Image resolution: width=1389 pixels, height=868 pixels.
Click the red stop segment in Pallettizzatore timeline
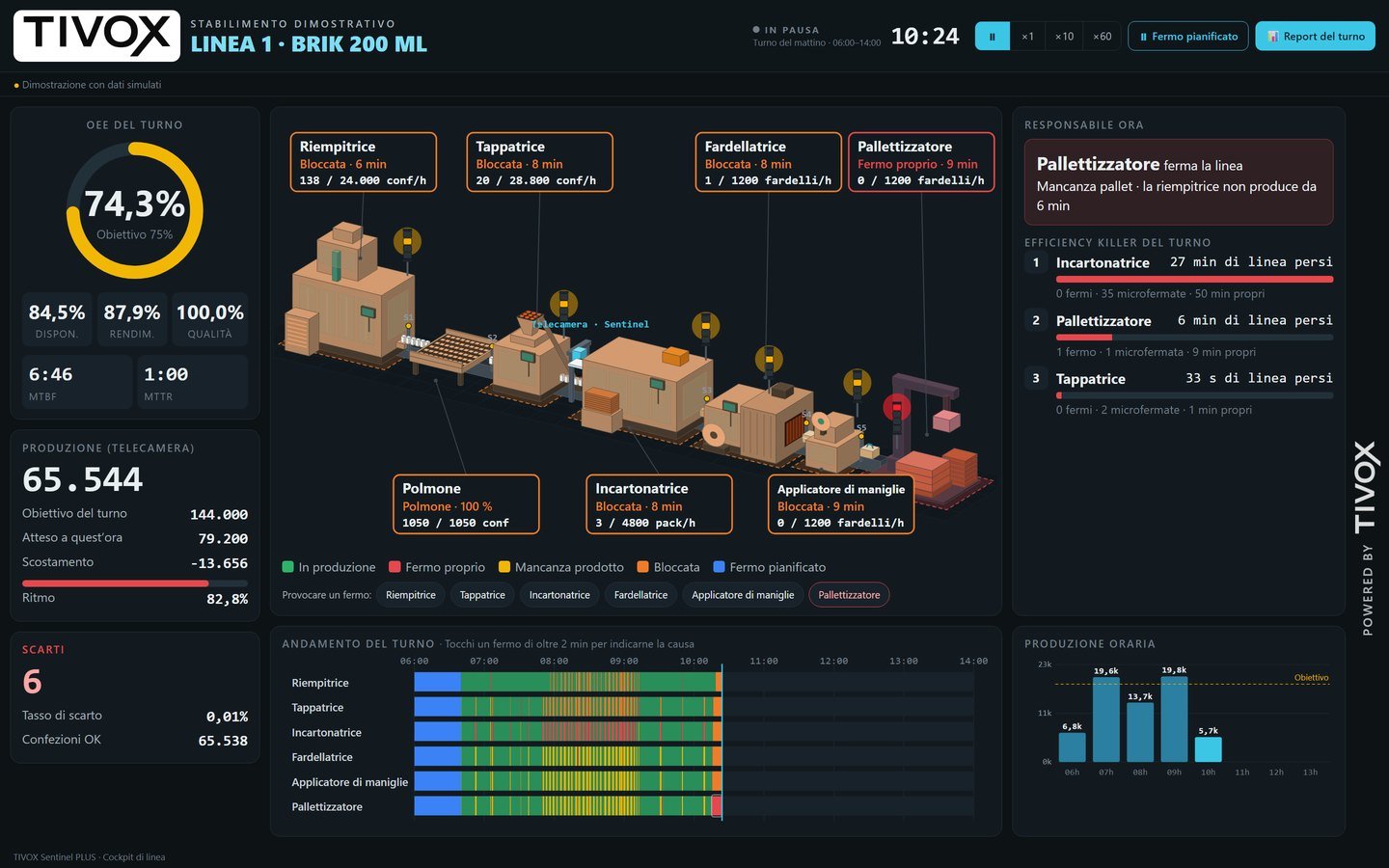pyautogui.click(x=717, y=806)
